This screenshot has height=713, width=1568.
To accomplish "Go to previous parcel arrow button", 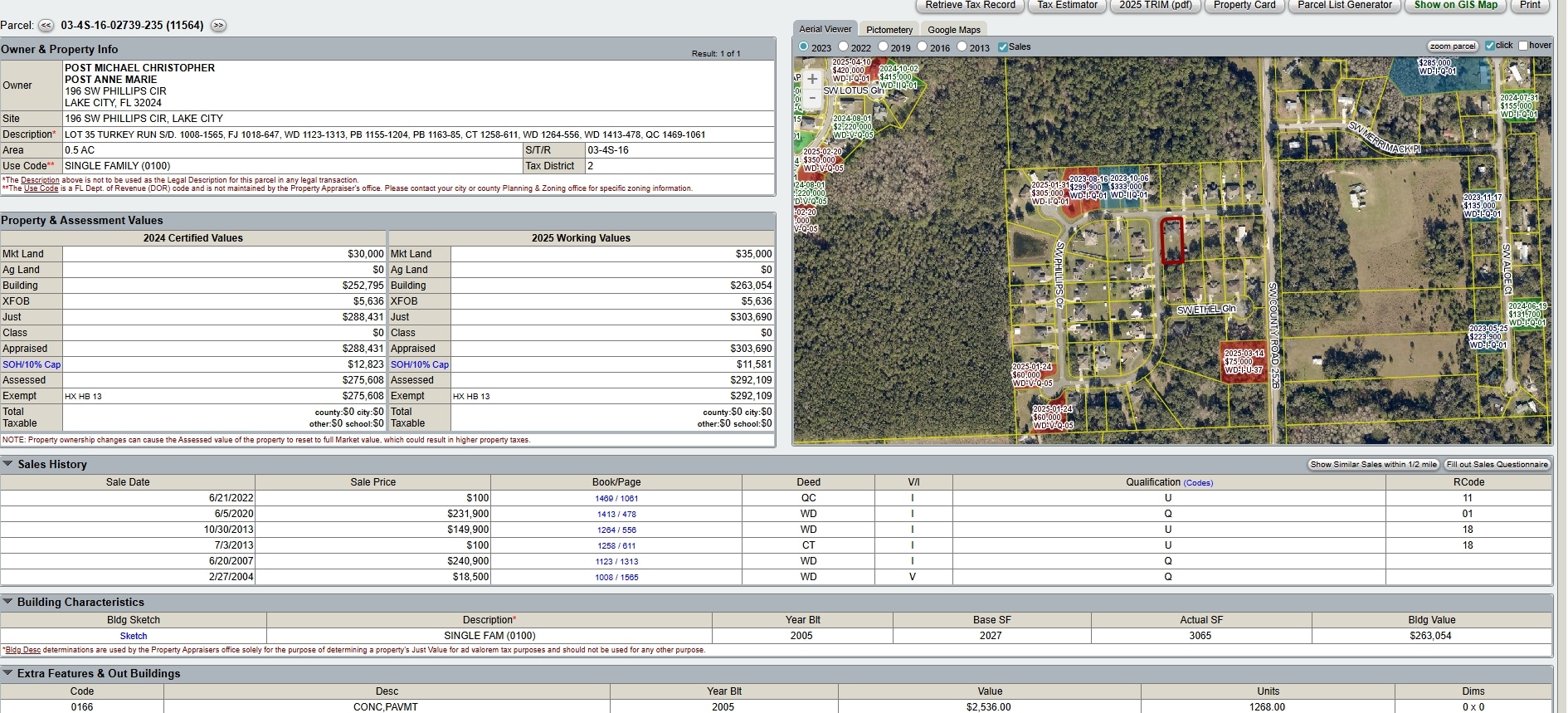I will (x=46, y=26).
